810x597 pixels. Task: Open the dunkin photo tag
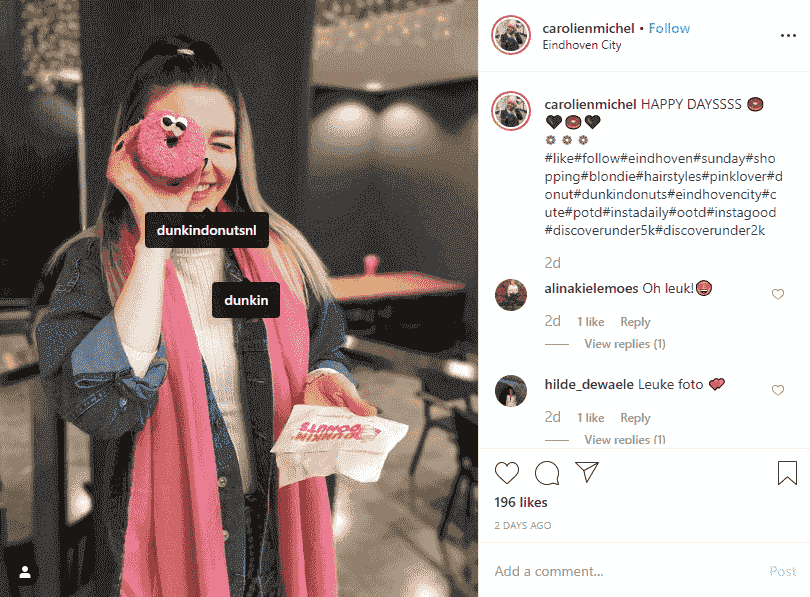click(x=246, y=300)
